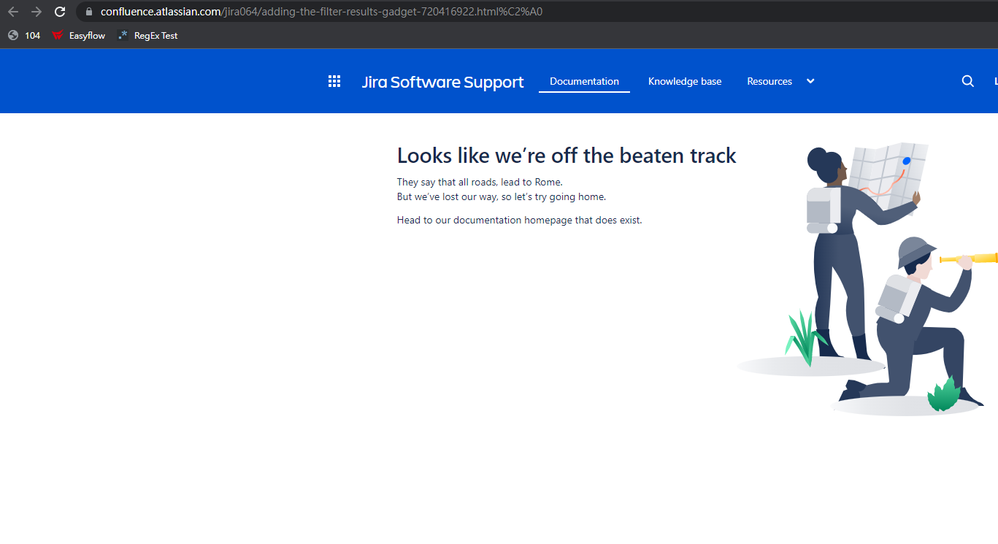Click the search magnifier icon in the header
Viewport: 998px width, 544px height.
coord(967,81)
